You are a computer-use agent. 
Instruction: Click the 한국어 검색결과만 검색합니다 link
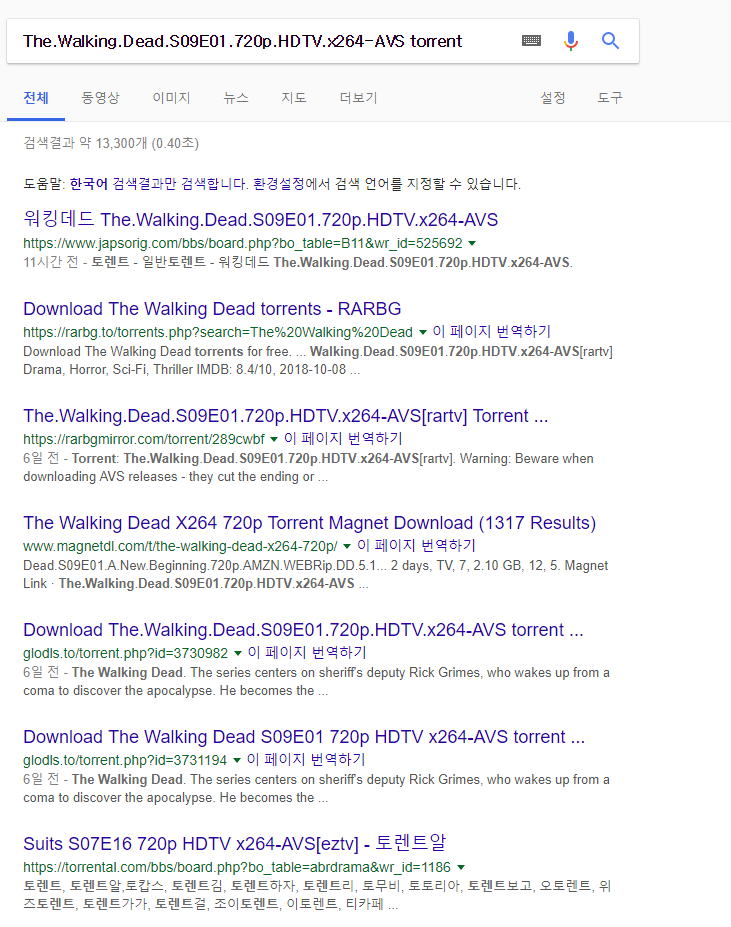159,184
